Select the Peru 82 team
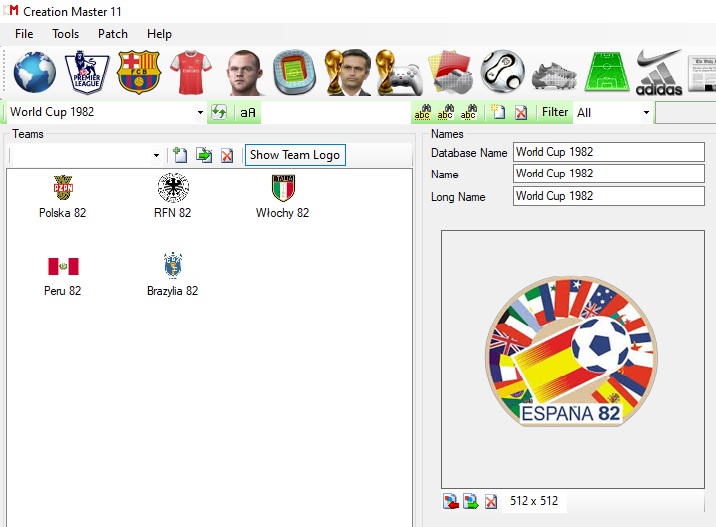716x527 pixels. tap(63, 276)
